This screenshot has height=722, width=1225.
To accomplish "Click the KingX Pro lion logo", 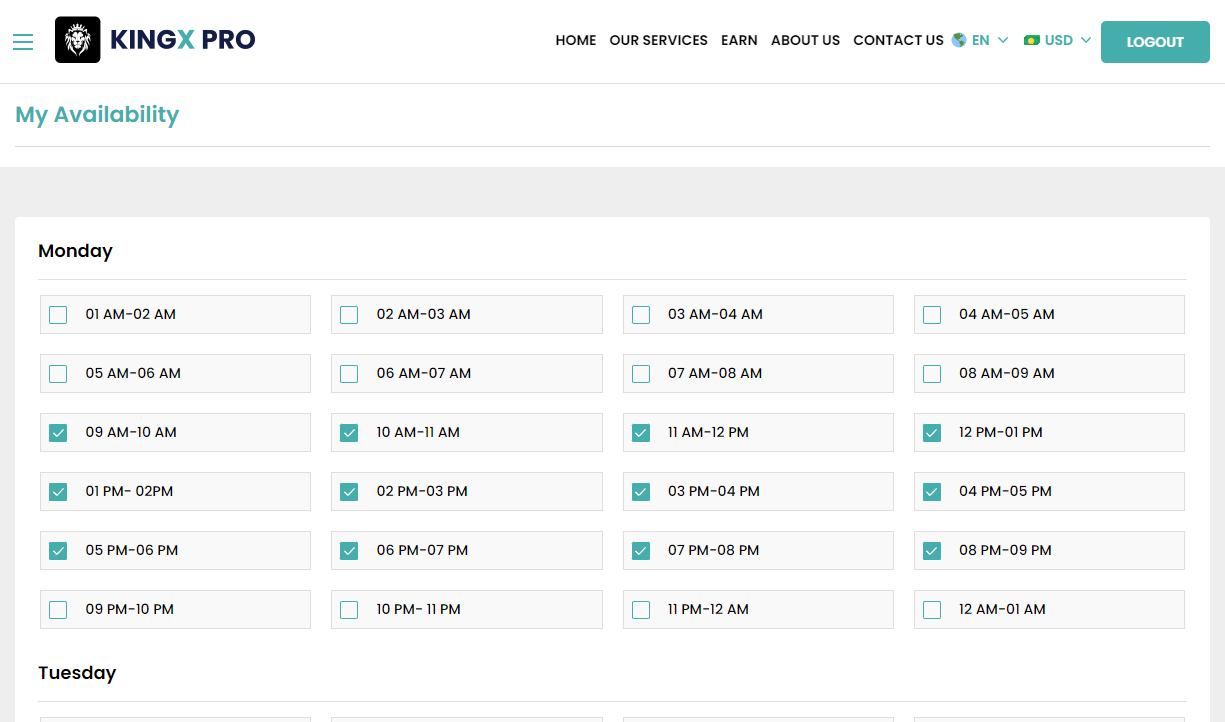I will pos(77,40).
